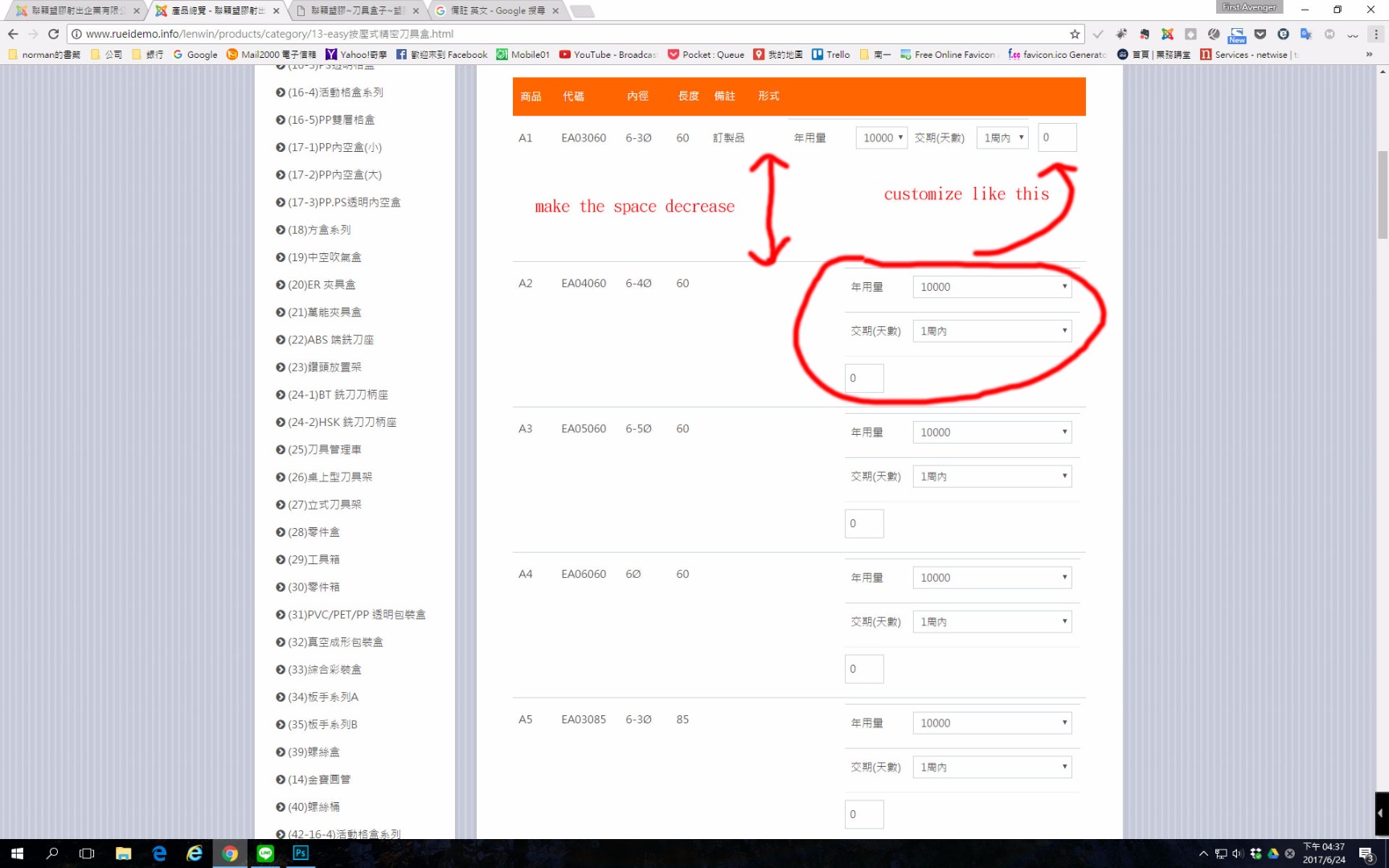Click the quantity input field for A1
This screenshot has width=1389, height=868.
click(1057, 137)
